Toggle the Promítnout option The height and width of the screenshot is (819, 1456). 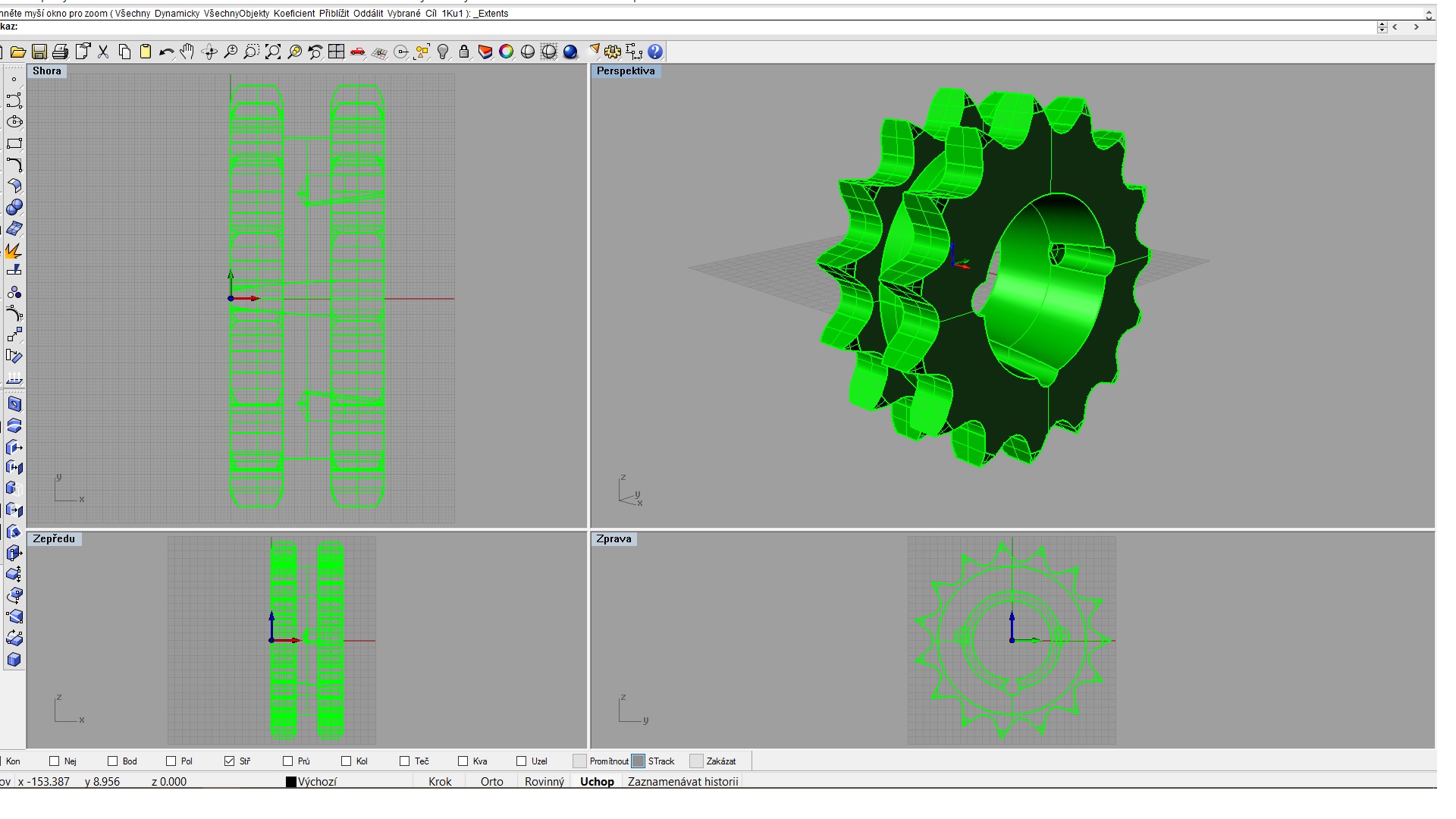pyautogui.click(x=580, y=761)
